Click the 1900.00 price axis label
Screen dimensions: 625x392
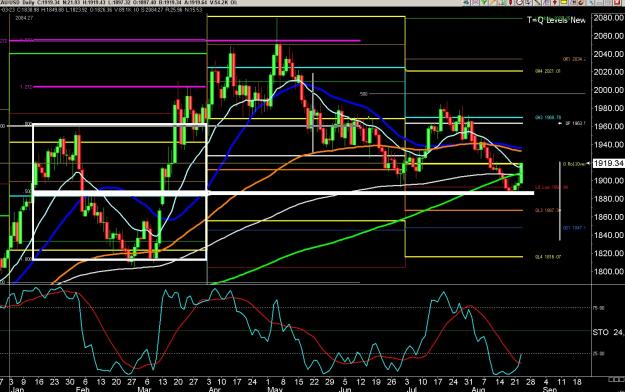coord(608,181)
